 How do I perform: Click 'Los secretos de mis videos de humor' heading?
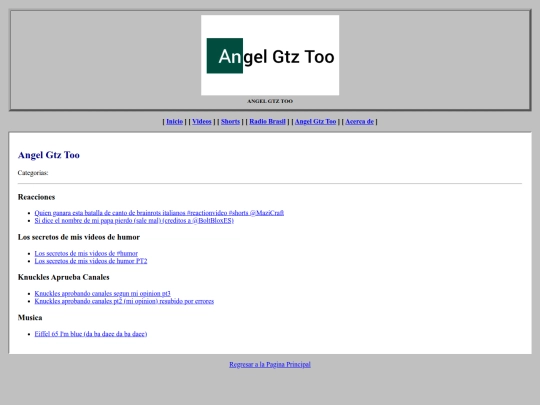coord(79,237)
